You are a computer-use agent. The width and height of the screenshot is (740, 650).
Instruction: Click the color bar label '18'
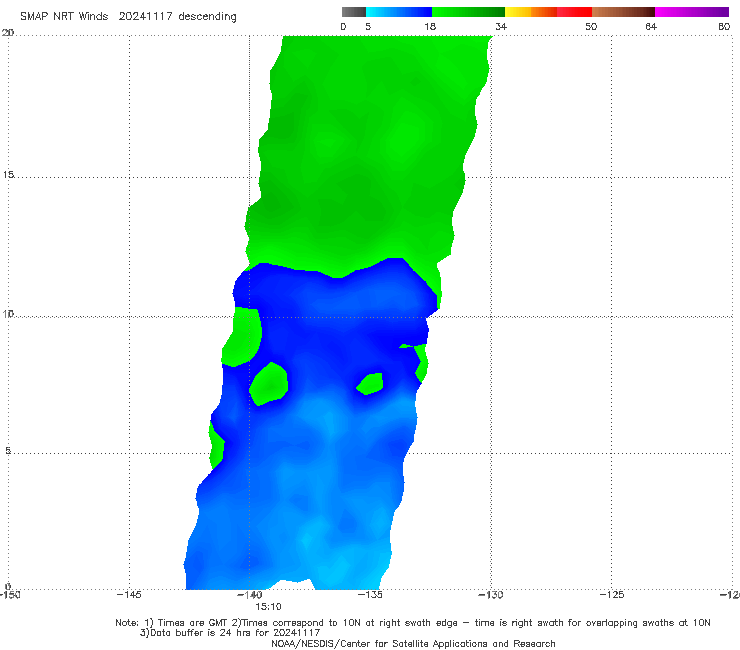click(430, 26)
